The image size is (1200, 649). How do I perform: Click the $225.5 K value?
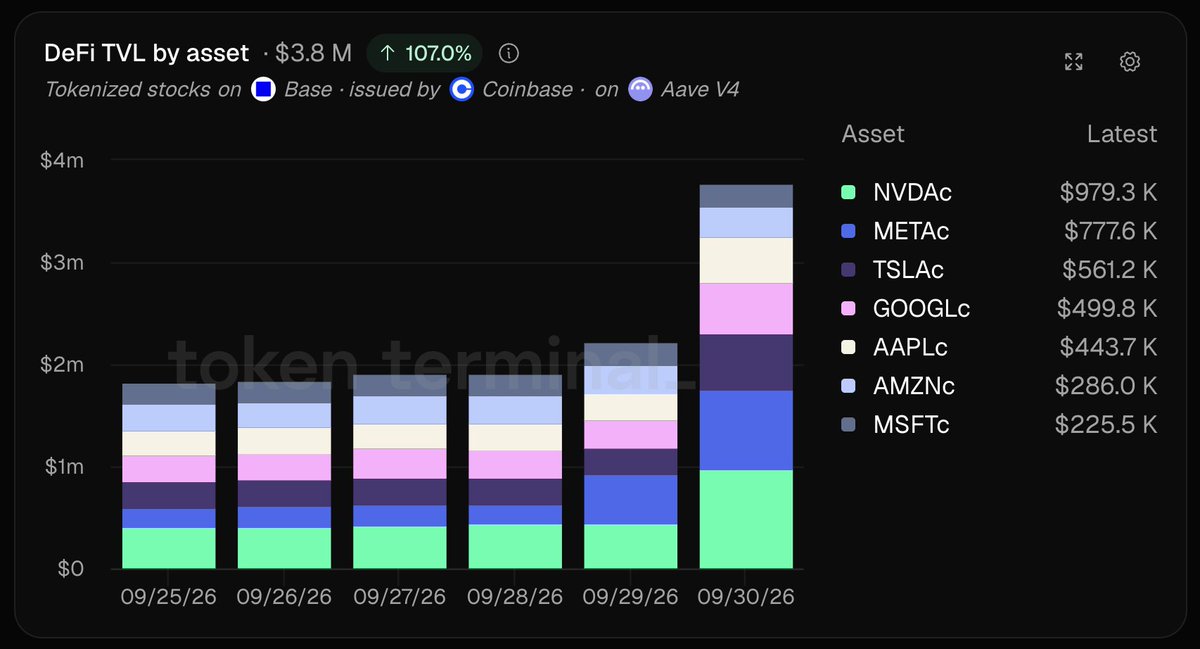pos(1106,425)
